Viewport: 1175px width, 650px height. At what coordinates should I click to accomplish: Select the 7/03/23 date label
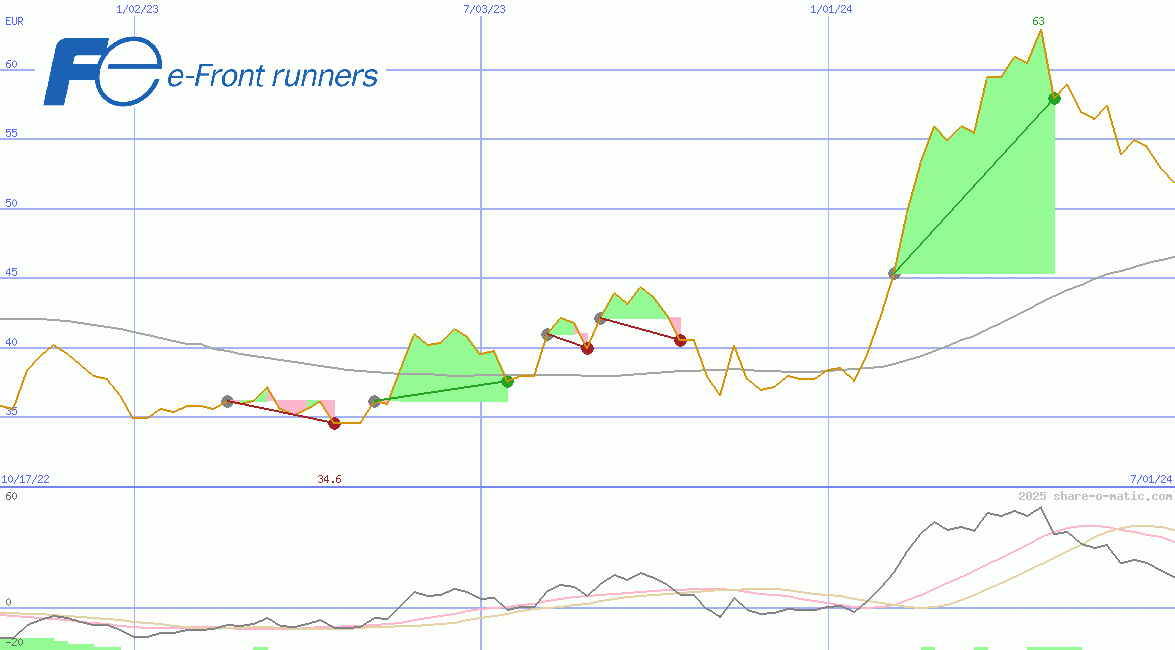(x=484, y=10)
